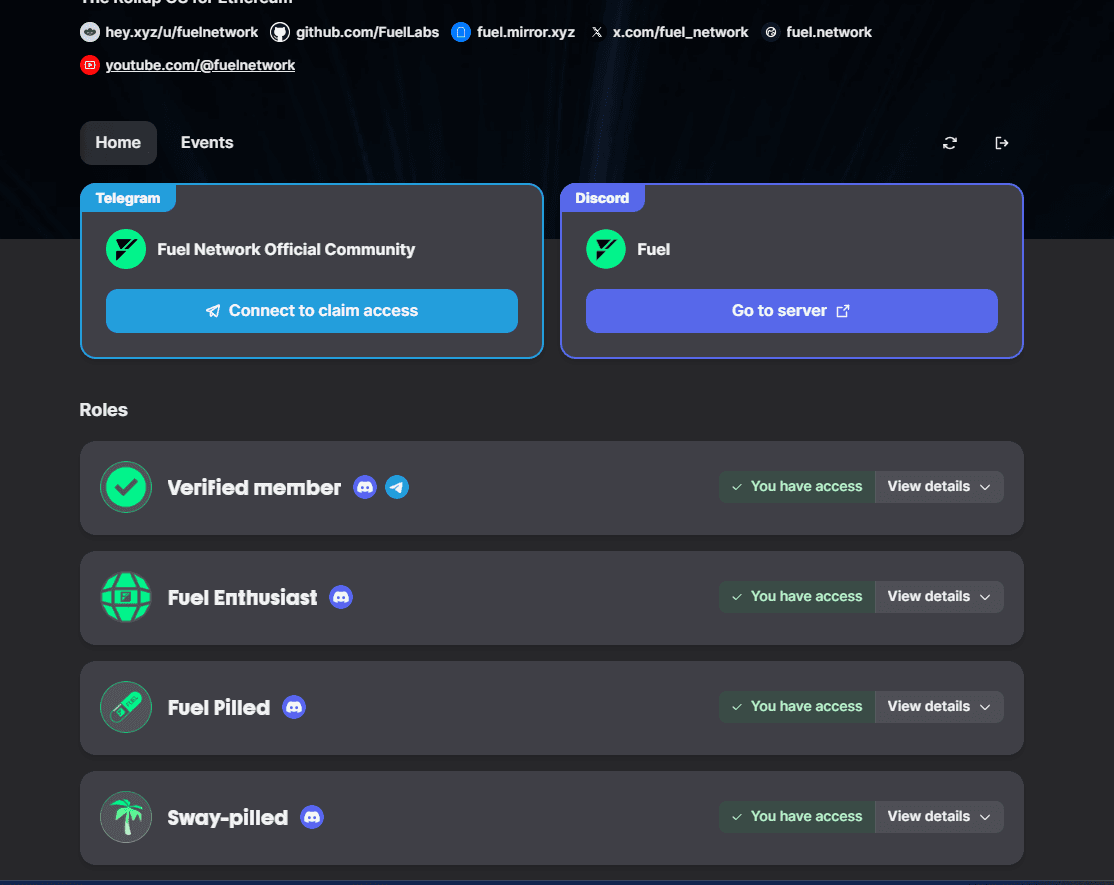Click the refresh access icon
The image size is (1114, 885).
pyautogui.click(x=950, y=143)
